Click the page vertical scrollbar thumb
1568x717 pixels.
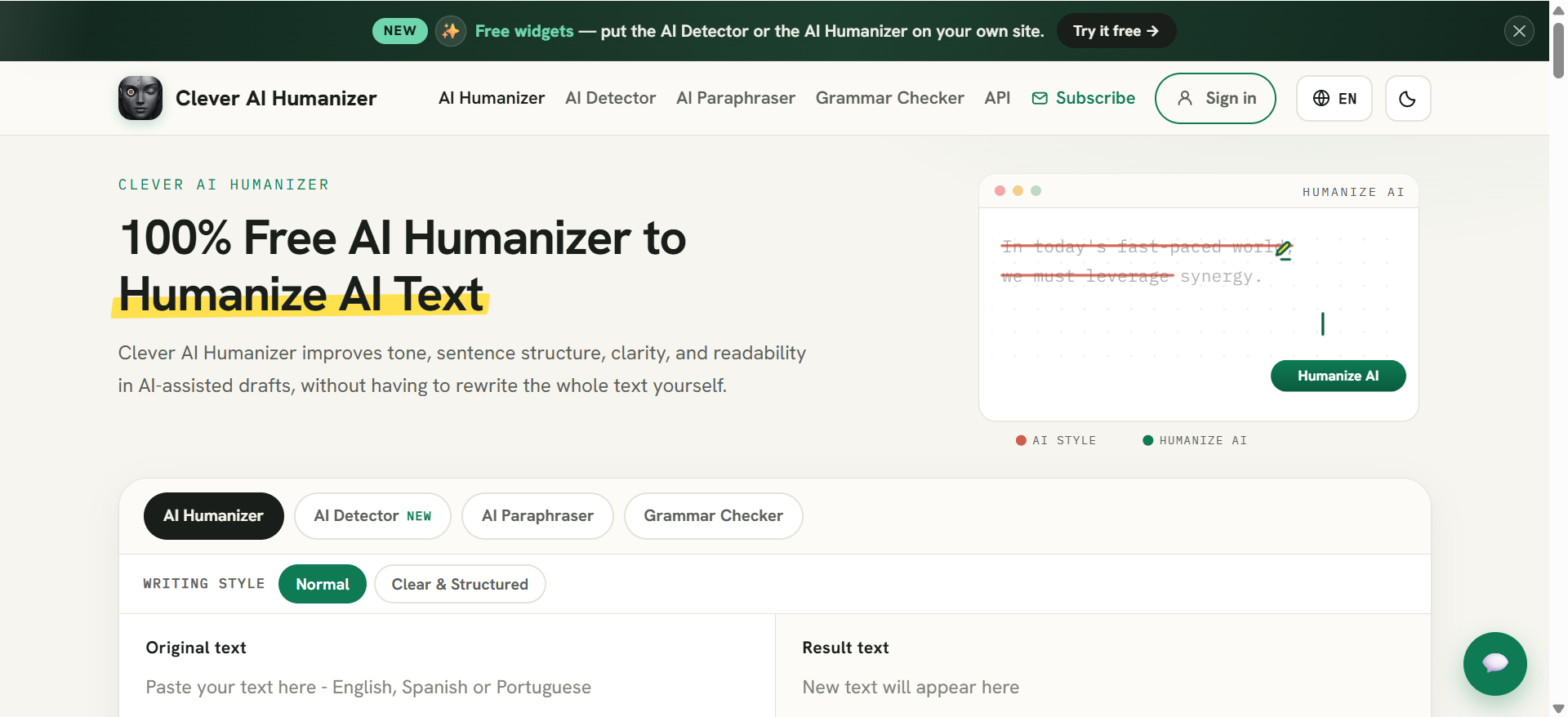[x=1558, y=49]
